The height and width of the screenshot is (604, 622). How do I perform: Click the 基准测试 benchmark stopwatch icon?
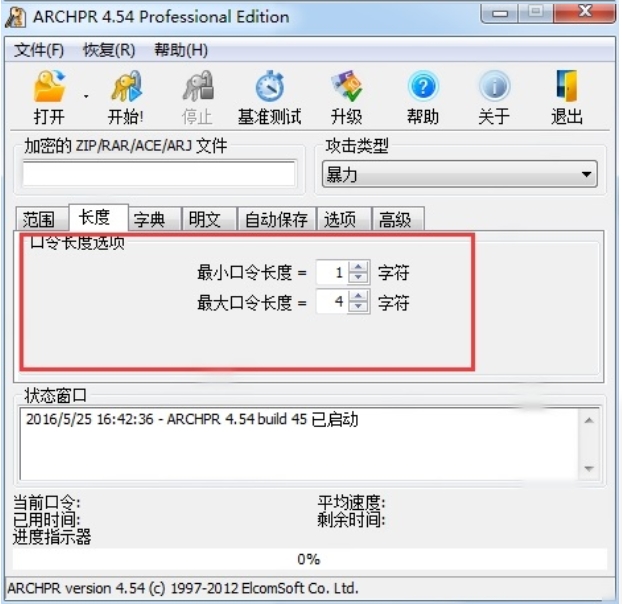(x=270, y=86)
